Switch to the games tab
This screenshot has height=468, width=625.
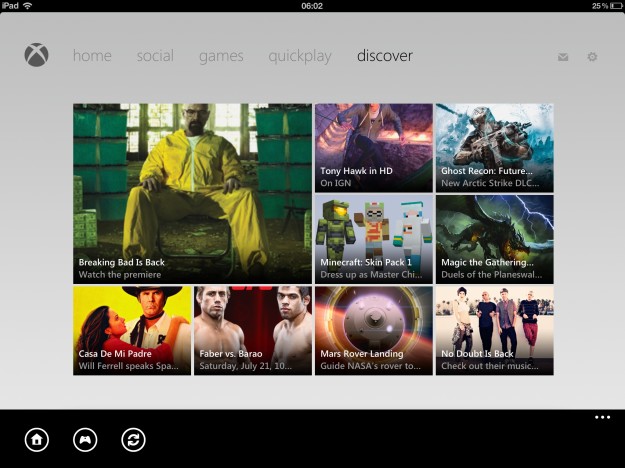[x=221, y=56]
